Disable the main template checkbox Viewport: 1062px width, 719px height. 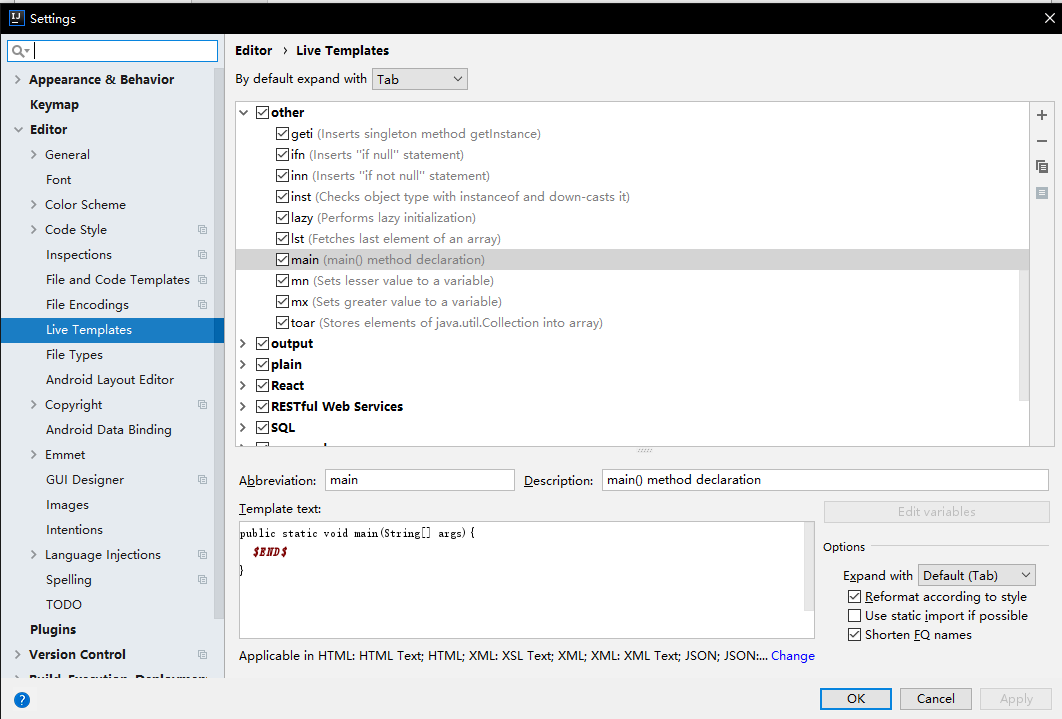click(x=282, y=259)
